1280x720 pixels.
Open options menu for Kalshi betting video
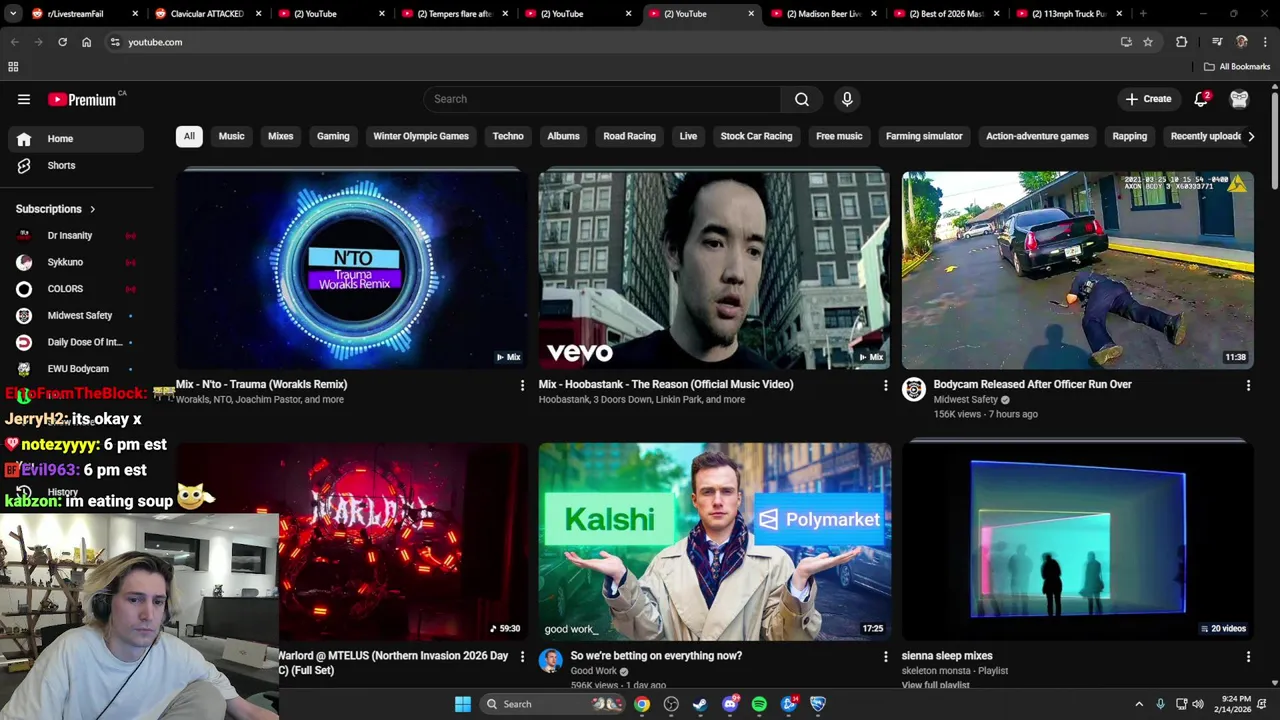(885, 657)
